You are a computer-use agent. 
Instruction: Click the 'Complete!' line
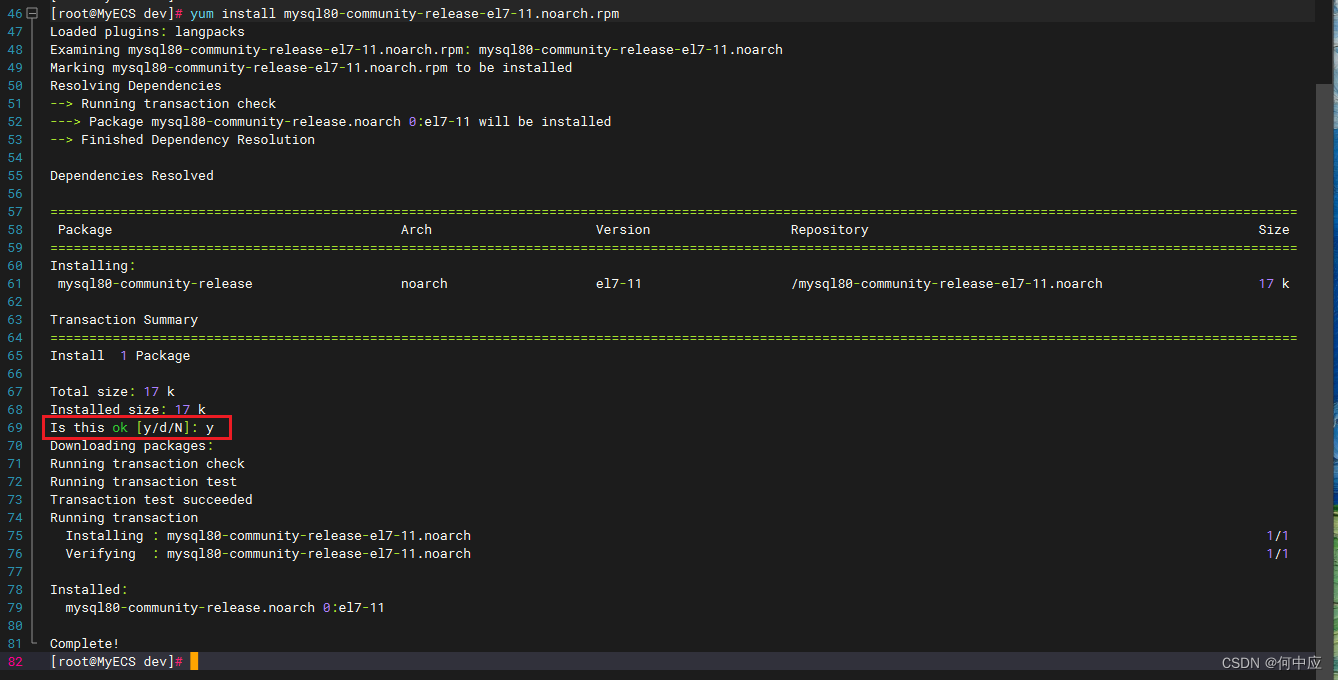(85, 644)
